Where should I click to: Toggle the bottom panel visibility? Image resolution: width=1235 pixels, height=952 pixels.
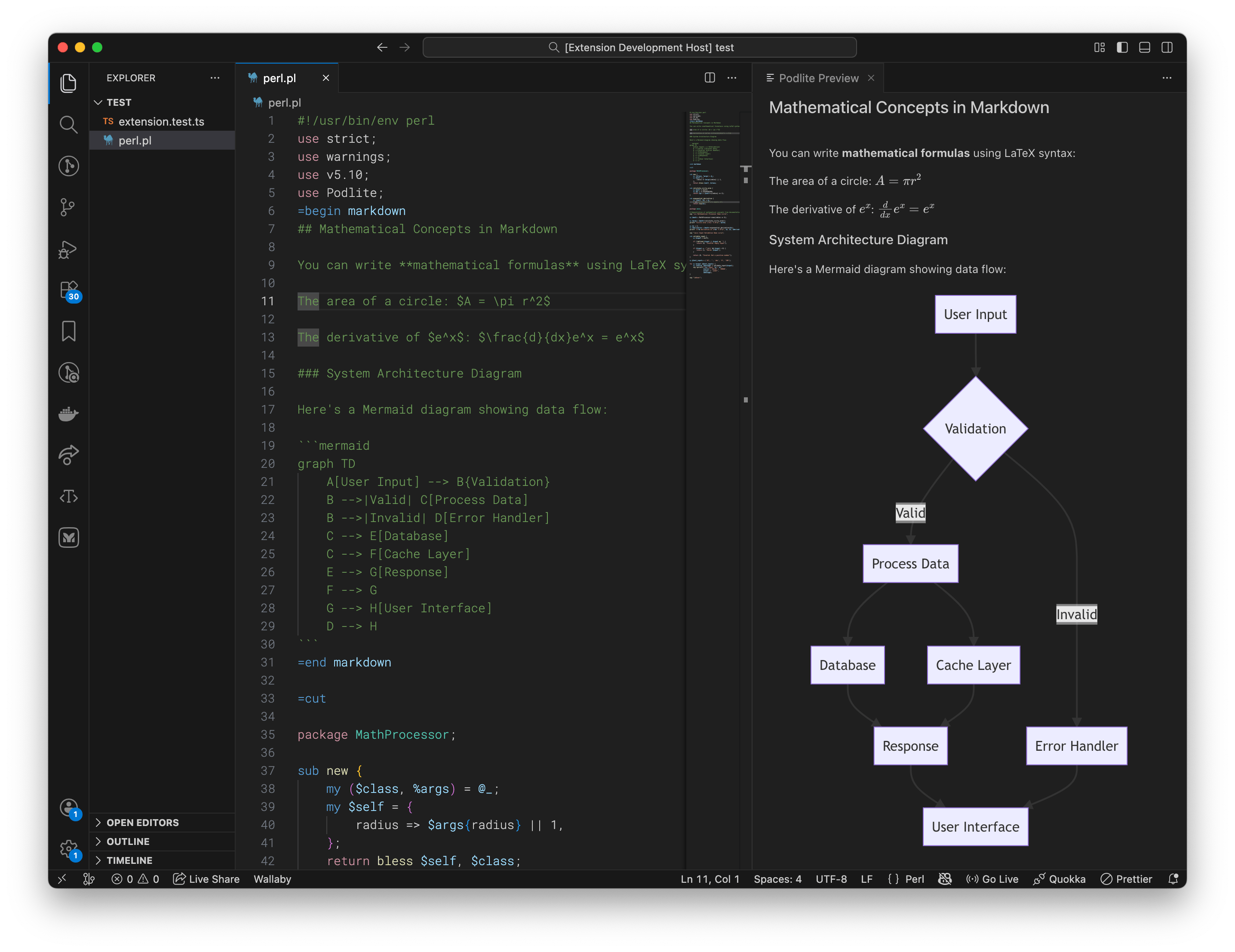coord(1145,47)
